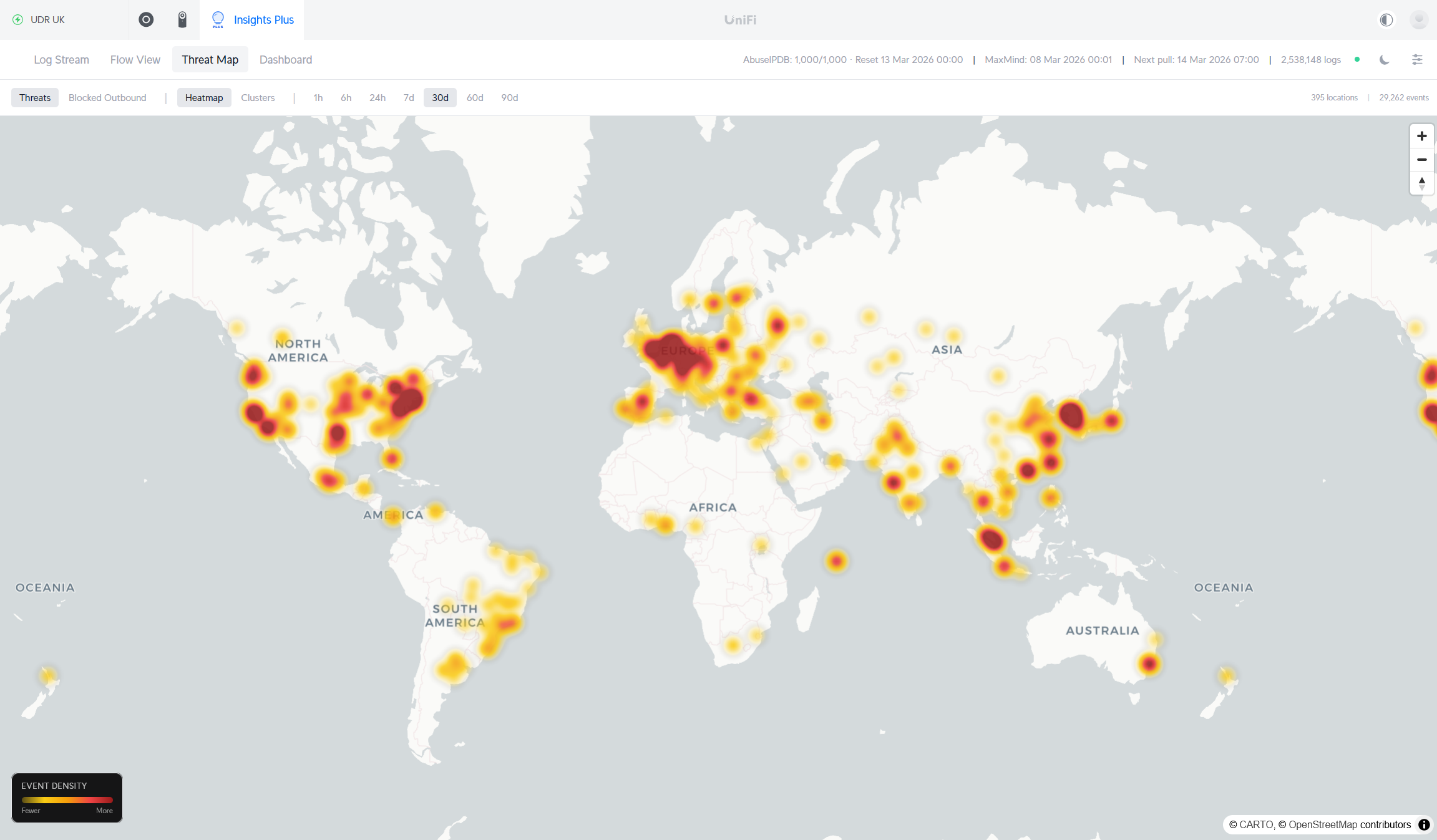
Task: Set the time range to 7d
Action: tap(409, 98)
